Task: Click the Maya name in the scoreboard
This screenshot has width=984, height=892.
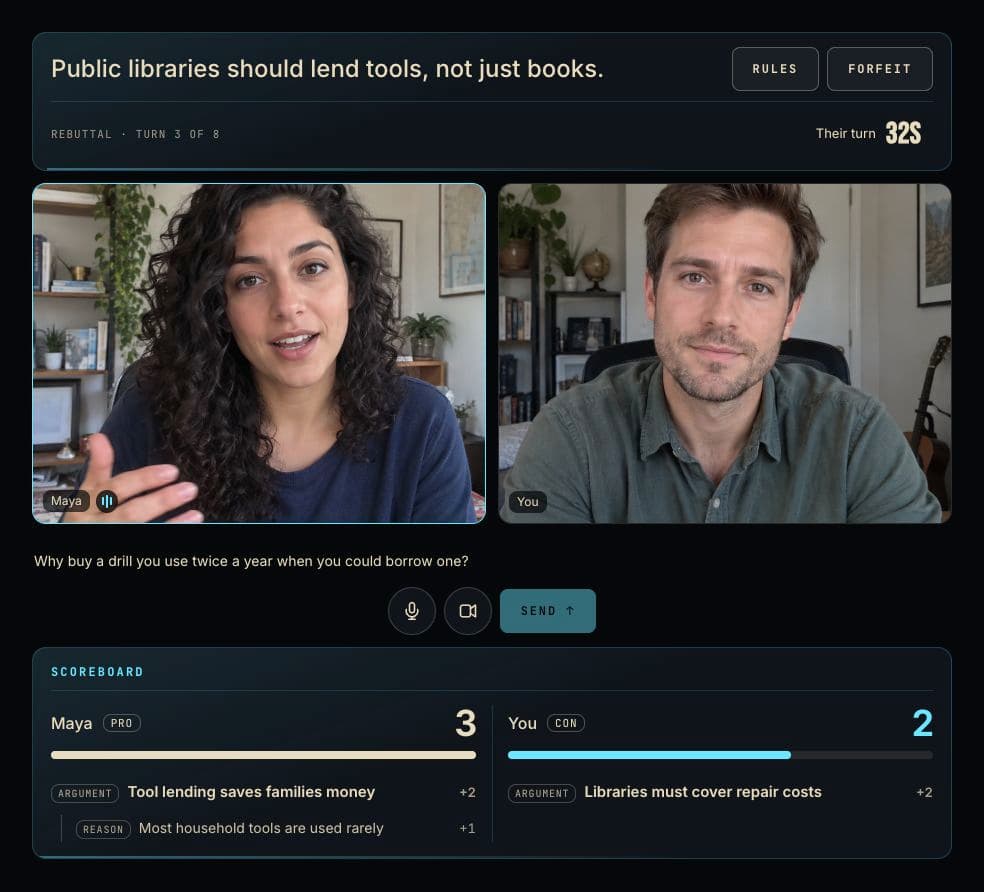Action: [x=72, y=724]
